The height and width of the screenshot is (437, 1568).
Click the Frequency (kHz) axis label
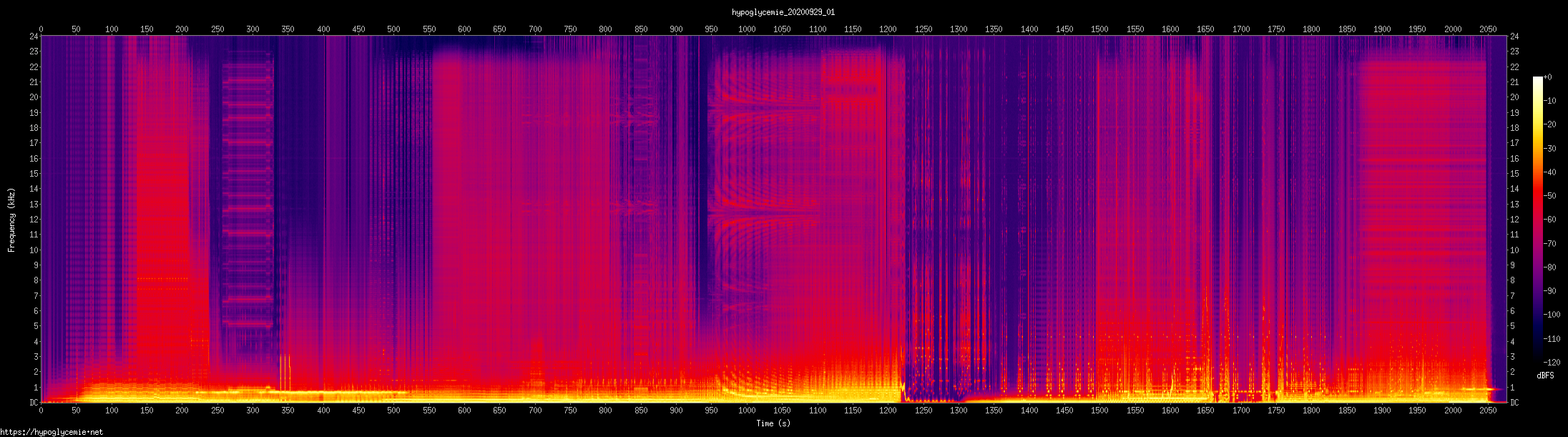(x=11, y=220)
